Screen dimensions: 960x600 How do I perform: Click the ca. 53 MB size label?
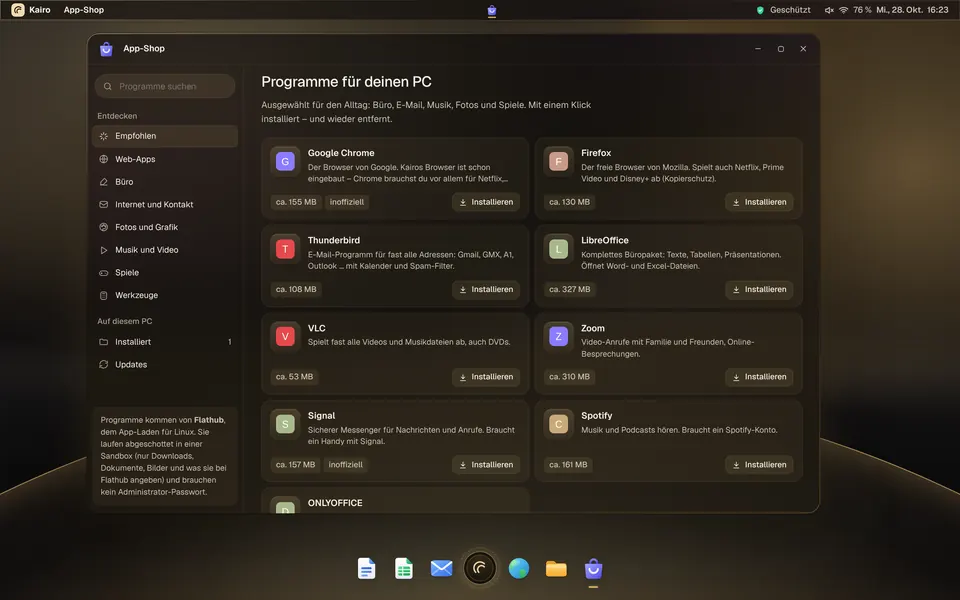294,377
